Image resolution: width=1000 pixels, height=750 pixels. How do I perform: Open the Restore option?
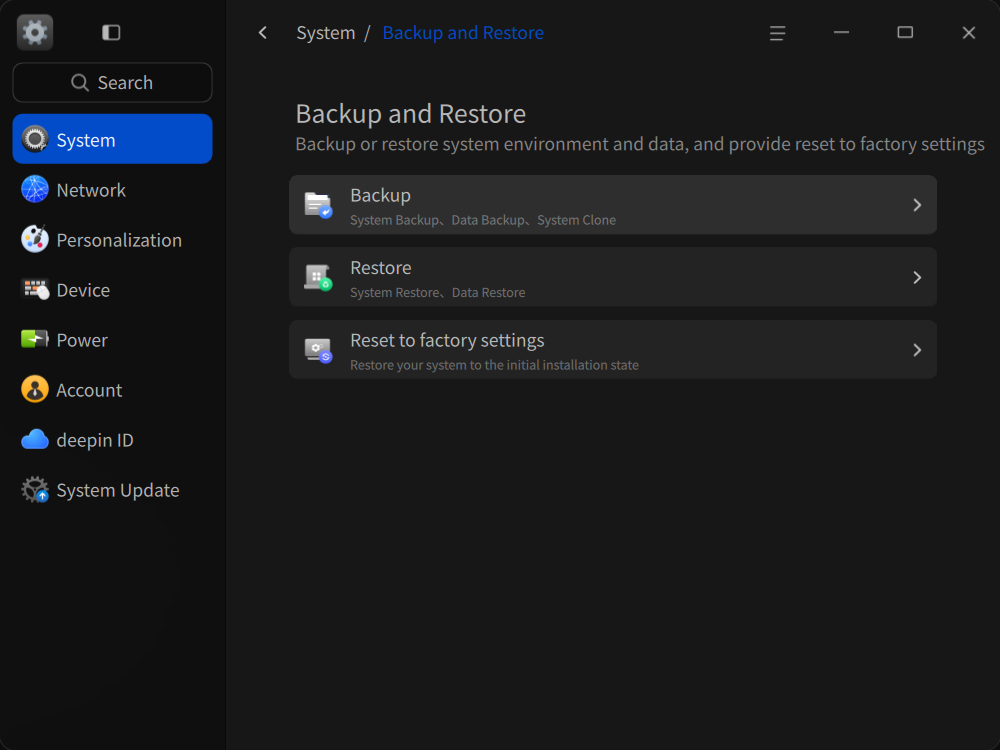tap(613, 277)
